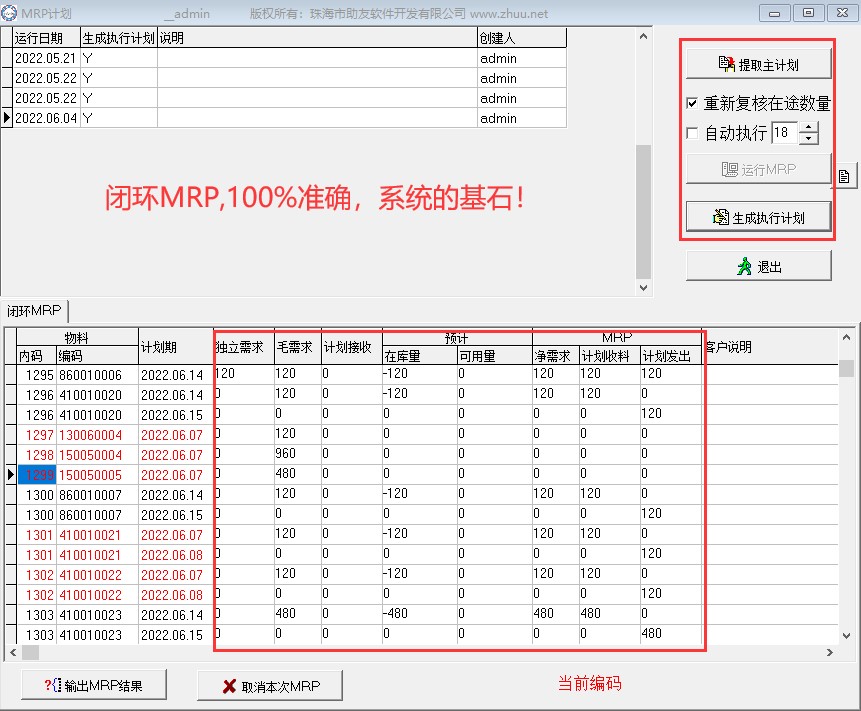861x711 pixels.
Task: Click the 运行日期 column header
Action: (x=46, y=38)
